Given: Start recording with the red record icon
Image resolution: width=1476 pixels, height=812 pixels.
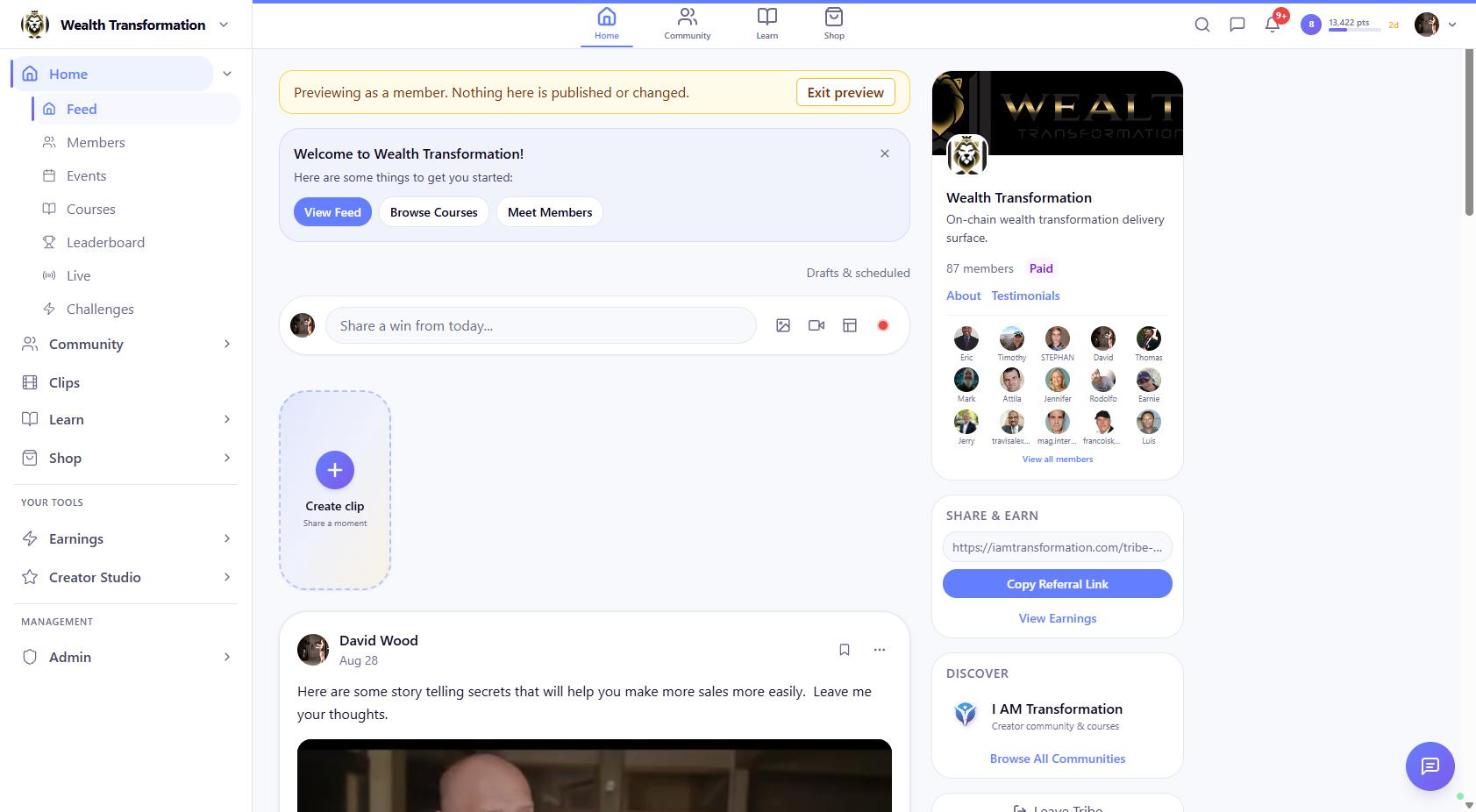Looking at the screenshot, I should 883,325.
